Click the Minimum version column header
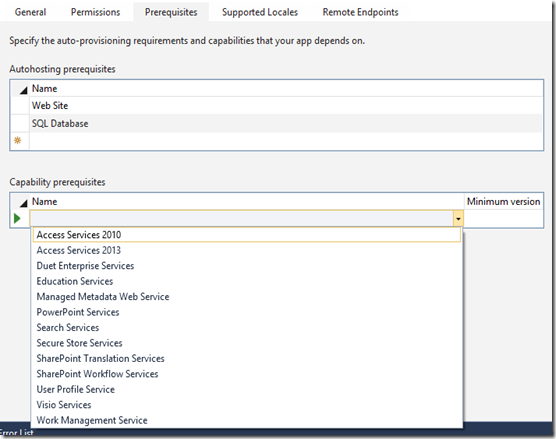Image resolution: width=556 pixels, height=439 pixels. pyautogui.click(x=504, y=201)
